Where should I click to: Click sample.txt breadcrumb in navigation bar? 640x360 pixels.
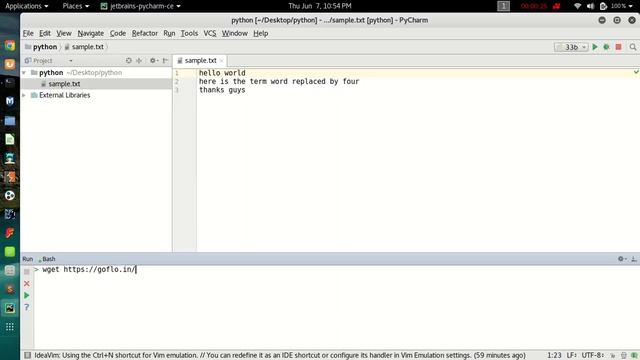pyautogui.click(x=84, y=47)
